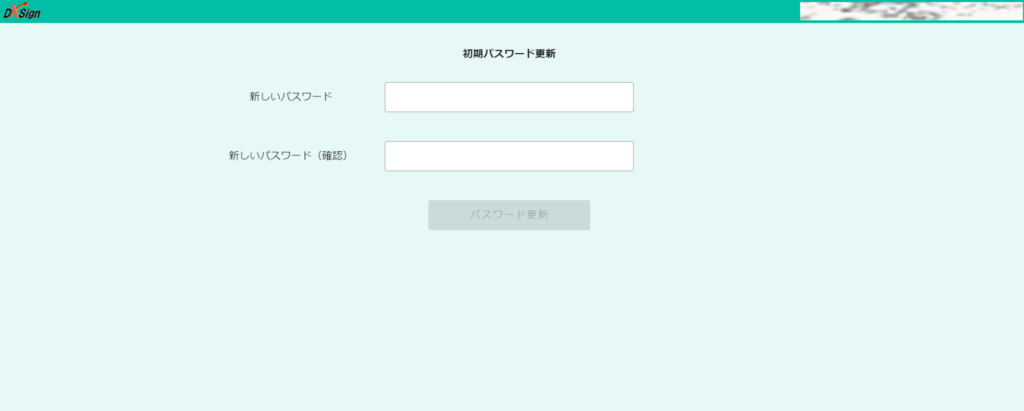This screenshot has width=1024, height=411.
Task: Select the 確認 text in the confirm label
Action: 332,156
